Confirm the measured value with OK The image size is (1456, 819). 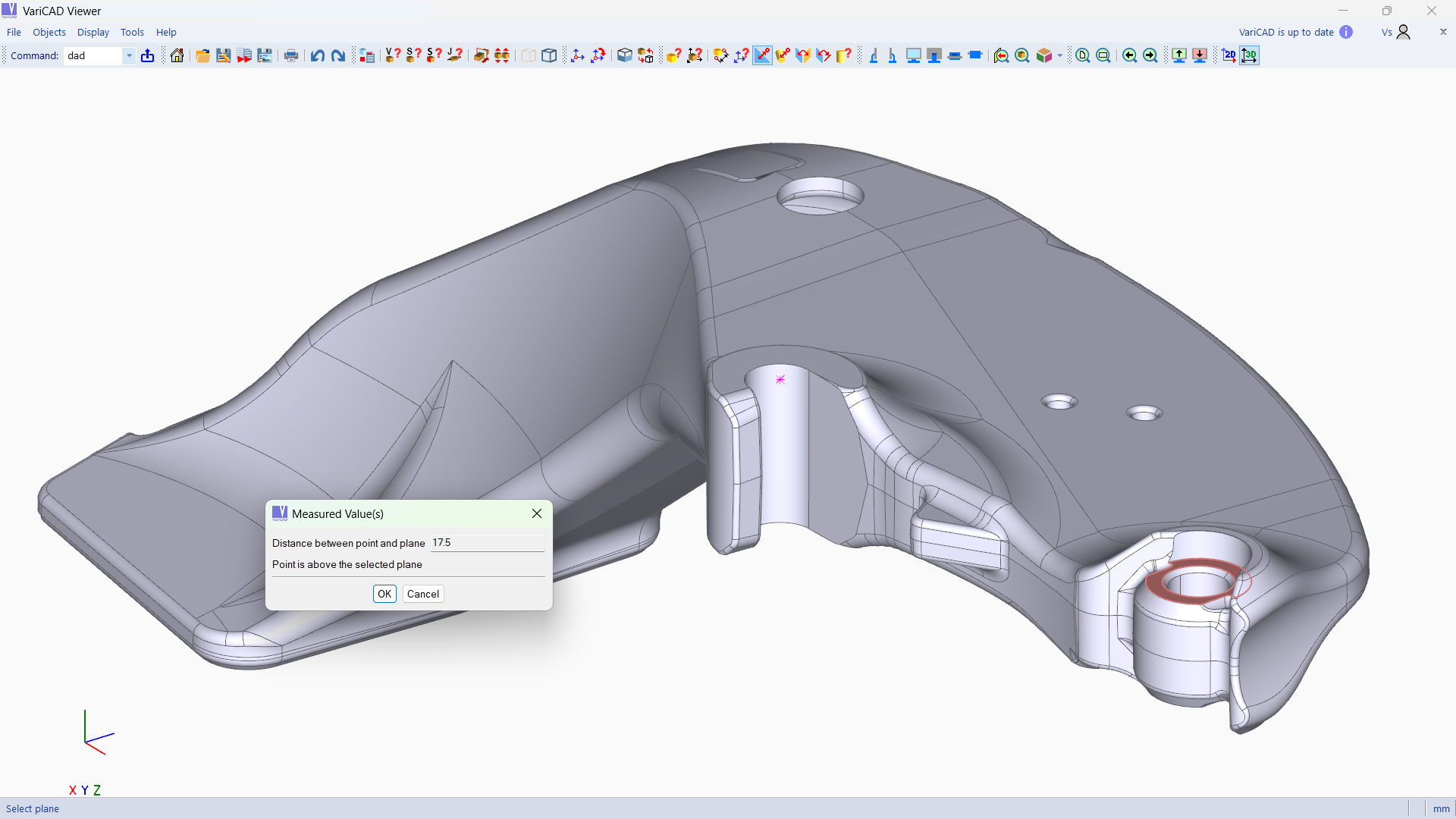pyautogui.click(x=384, y=594)
